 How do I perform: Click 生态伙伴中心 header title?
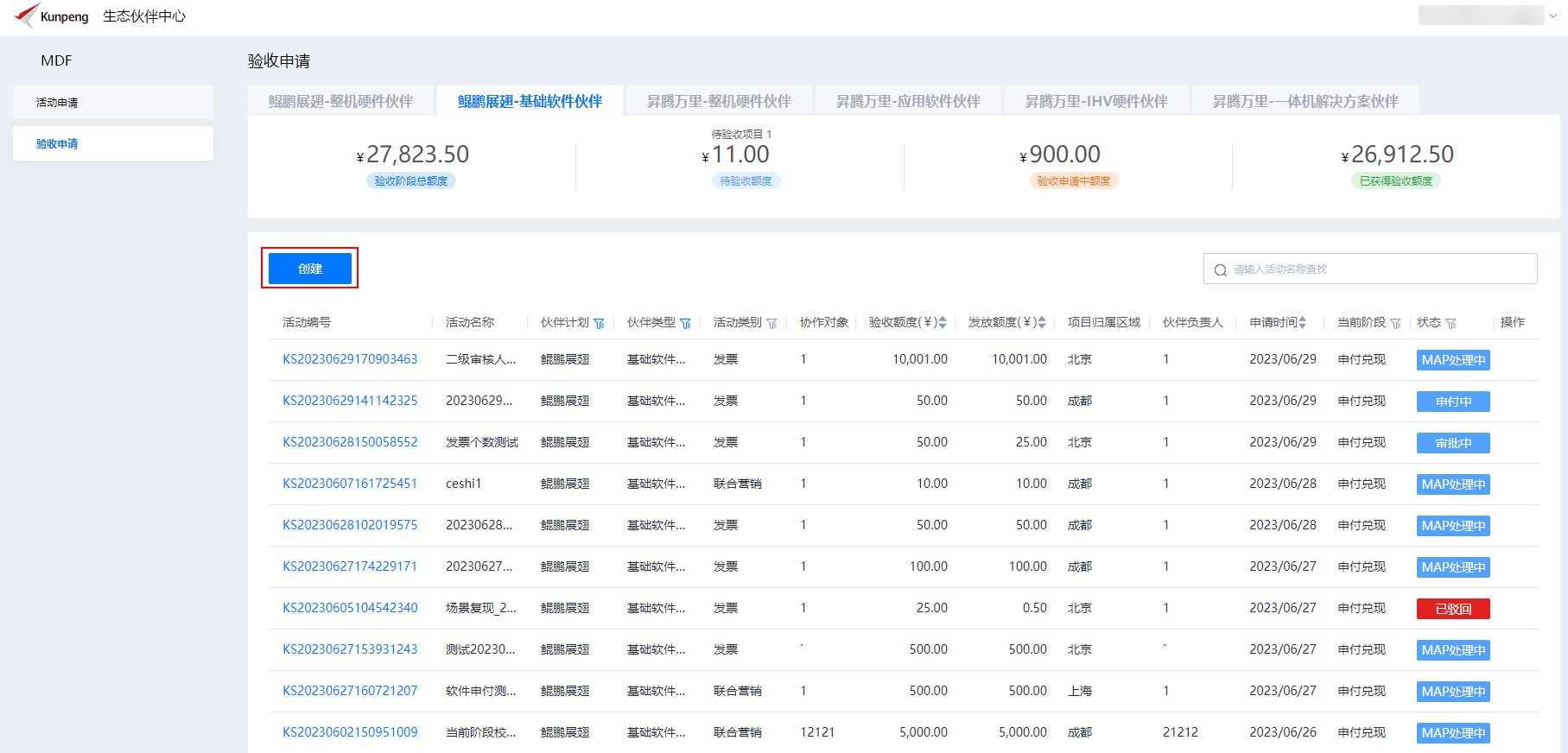tap(144, 16)
